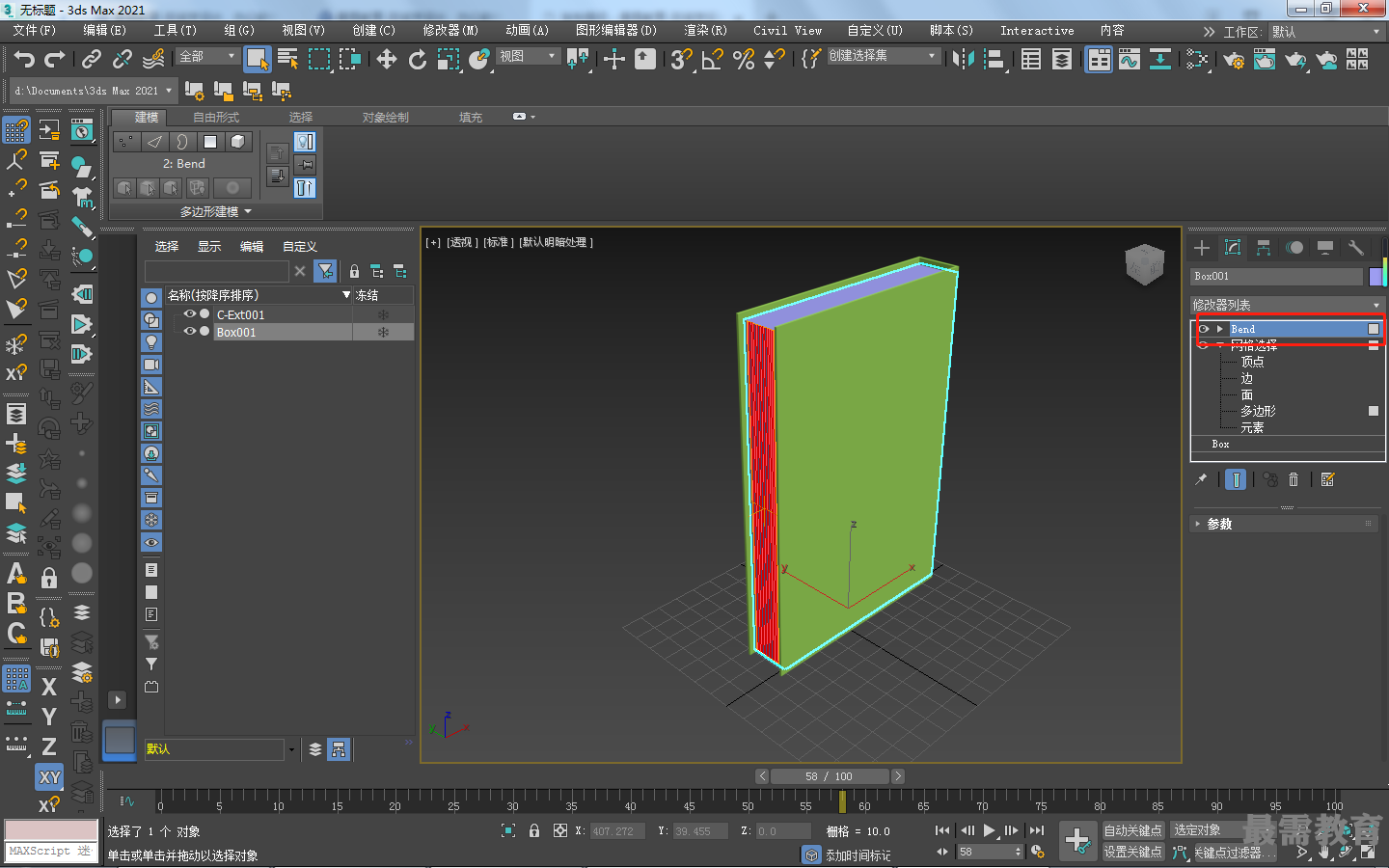Open Select by Name list icon
This screenshot has height=868, width=1389.
pyautogui.click(x=287, y=59)
